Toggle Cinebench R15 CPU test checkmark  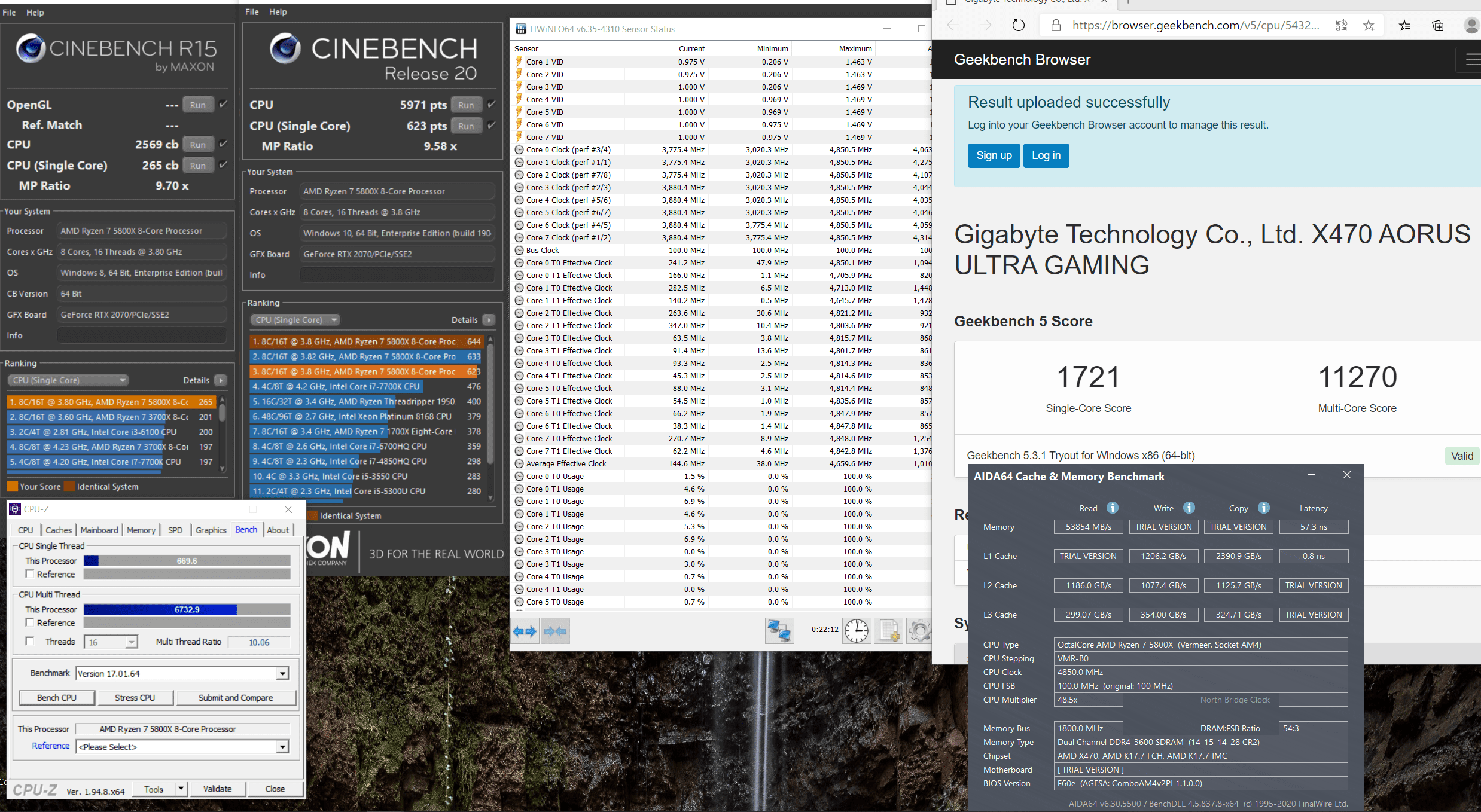click(x=223, y=144)
